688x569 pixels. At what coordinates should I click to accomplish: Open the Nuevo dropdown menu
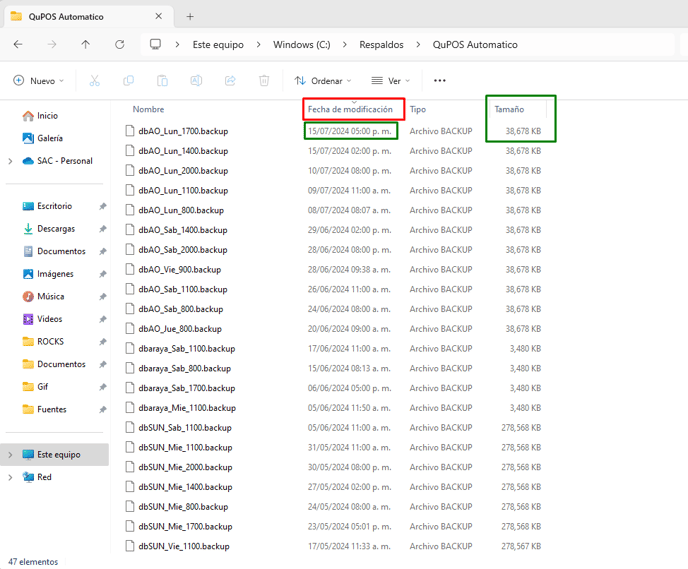coord(39,81)
